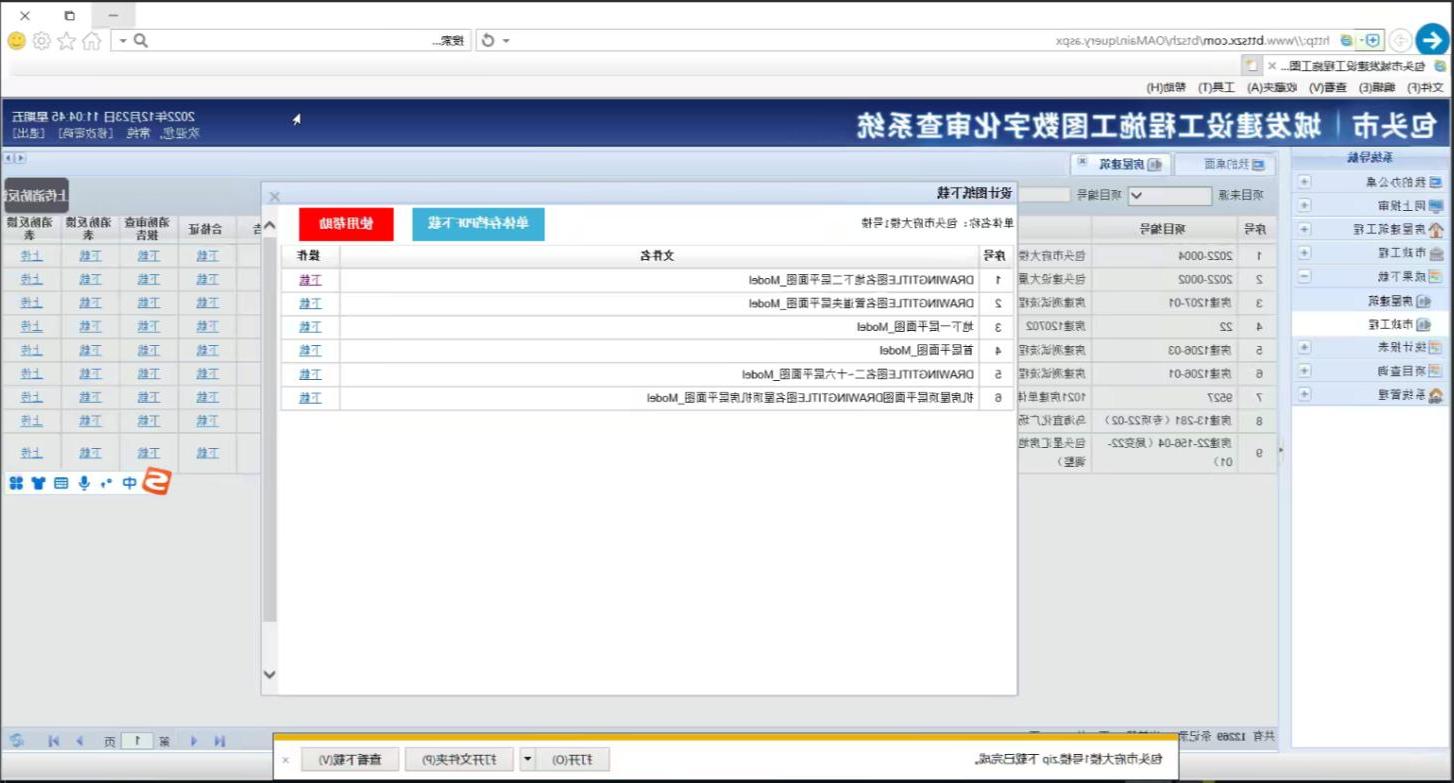The height and width of the screenshot is (783, 1454).
Task: Click the smiley feedback icon
Action: point(16,41)
